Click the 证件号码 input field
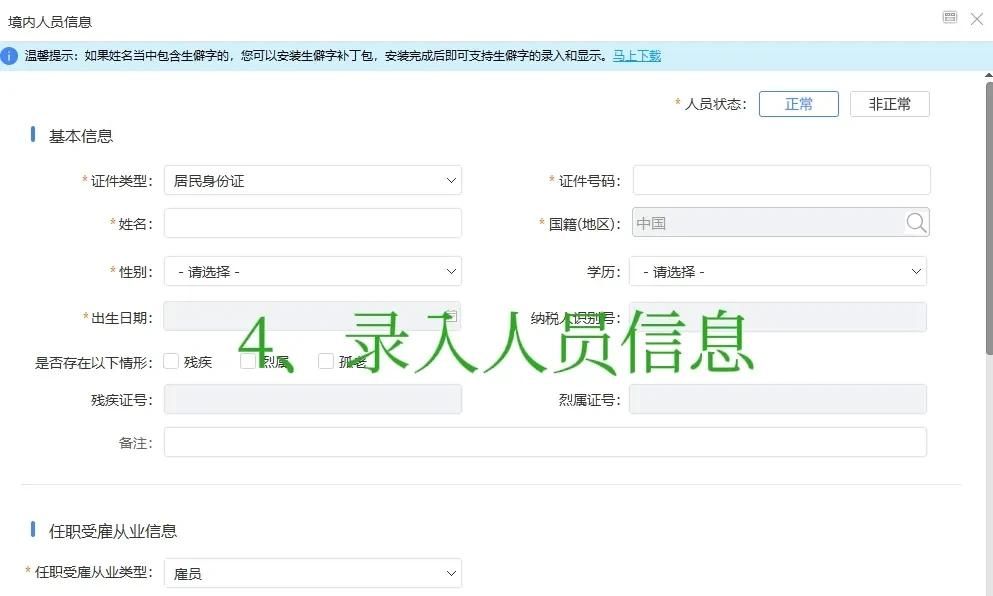 point(780,180)
